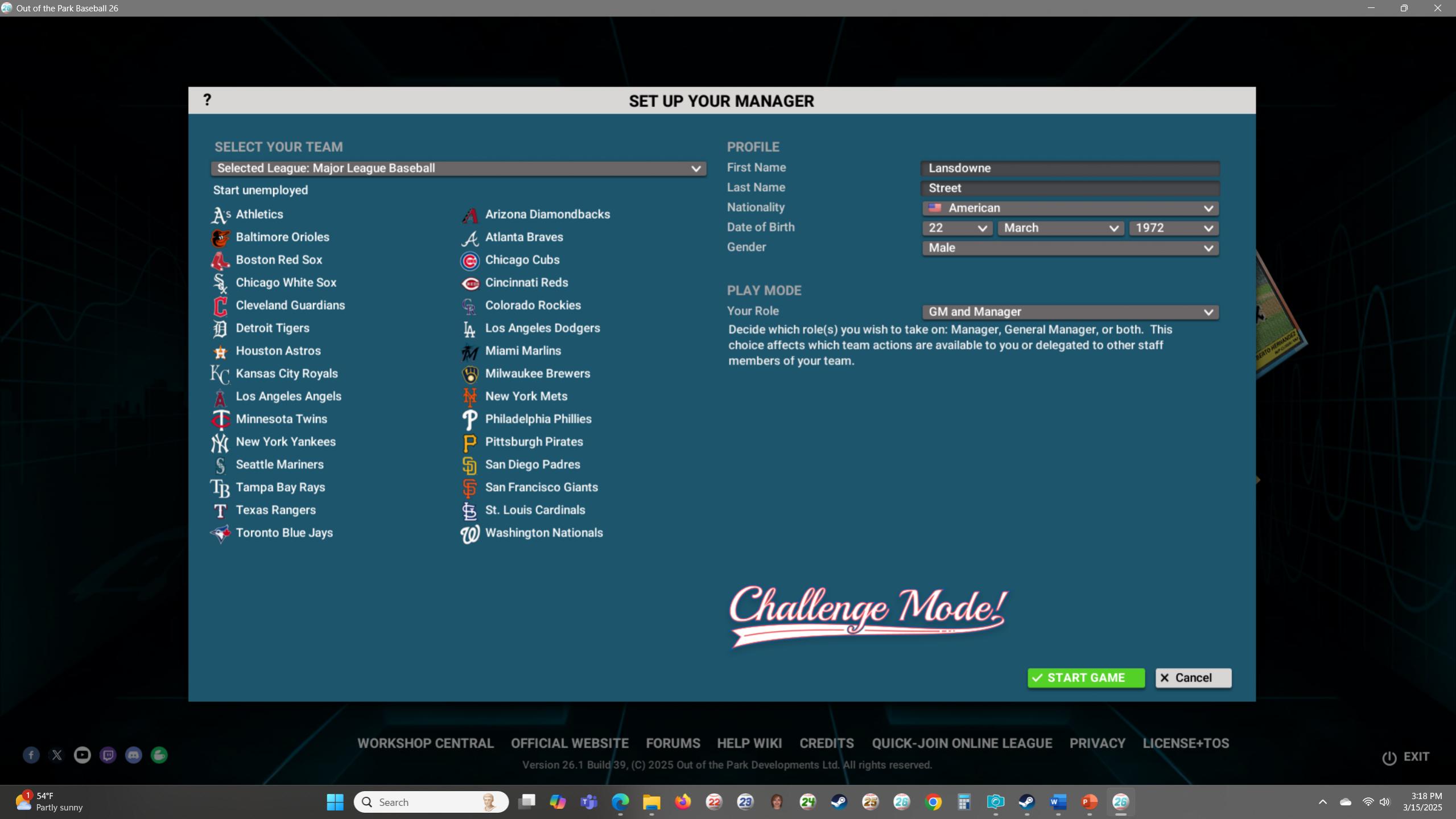This screenshot has height=819, width=1456.
Task: Click the Baltimore Orioles team logo
Action: point(220,238)
